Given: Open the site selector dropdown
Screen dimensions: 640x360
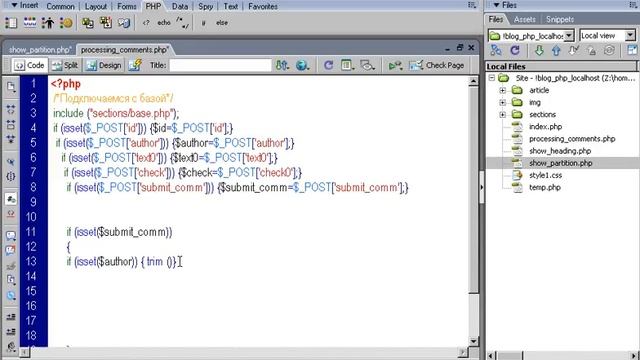Looking at the screenshot, I should tap(569, 36).
